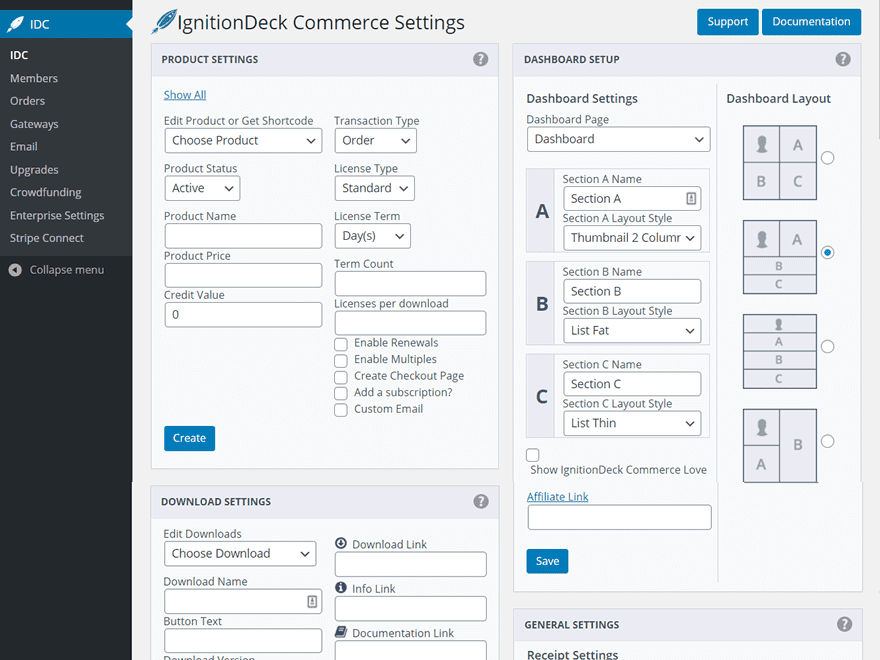Select the tall B column layout radio
The image size is (880, 660).
point(827,441)
